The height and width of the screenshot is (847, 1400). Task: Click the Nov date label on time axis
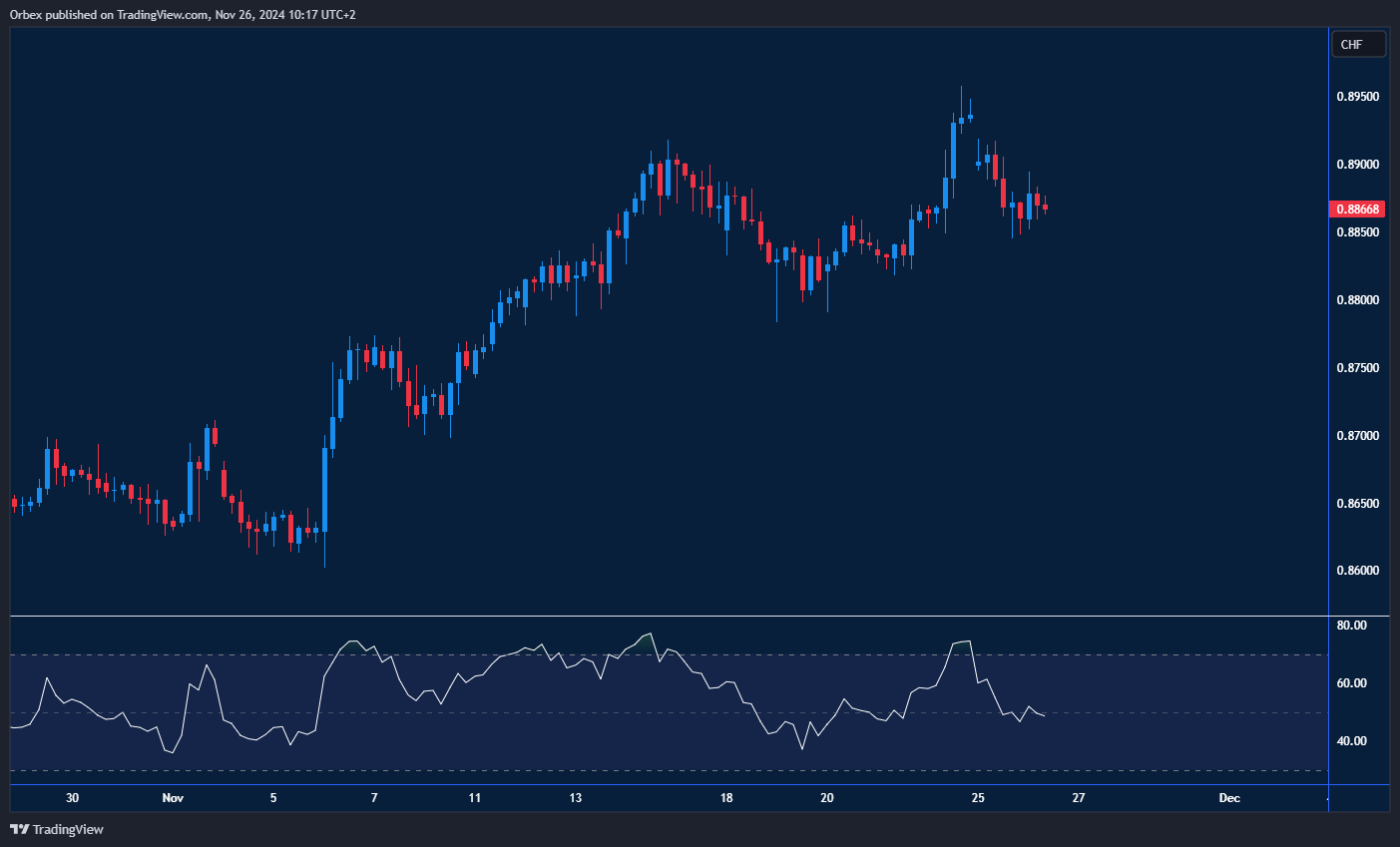click(173, 798)
